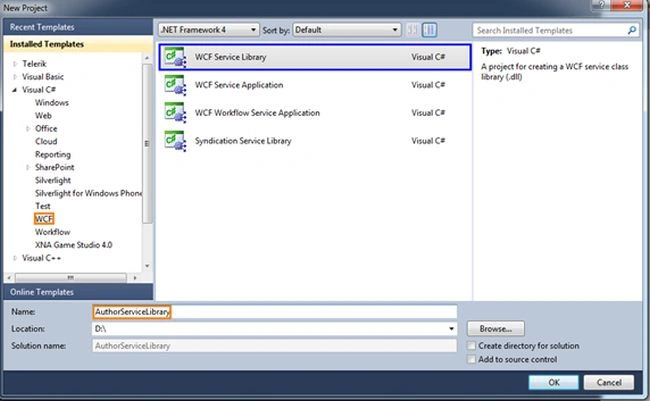Screen dimensions: 650x401
Task: Click the Name input field
Action: [x=274, y=312]
